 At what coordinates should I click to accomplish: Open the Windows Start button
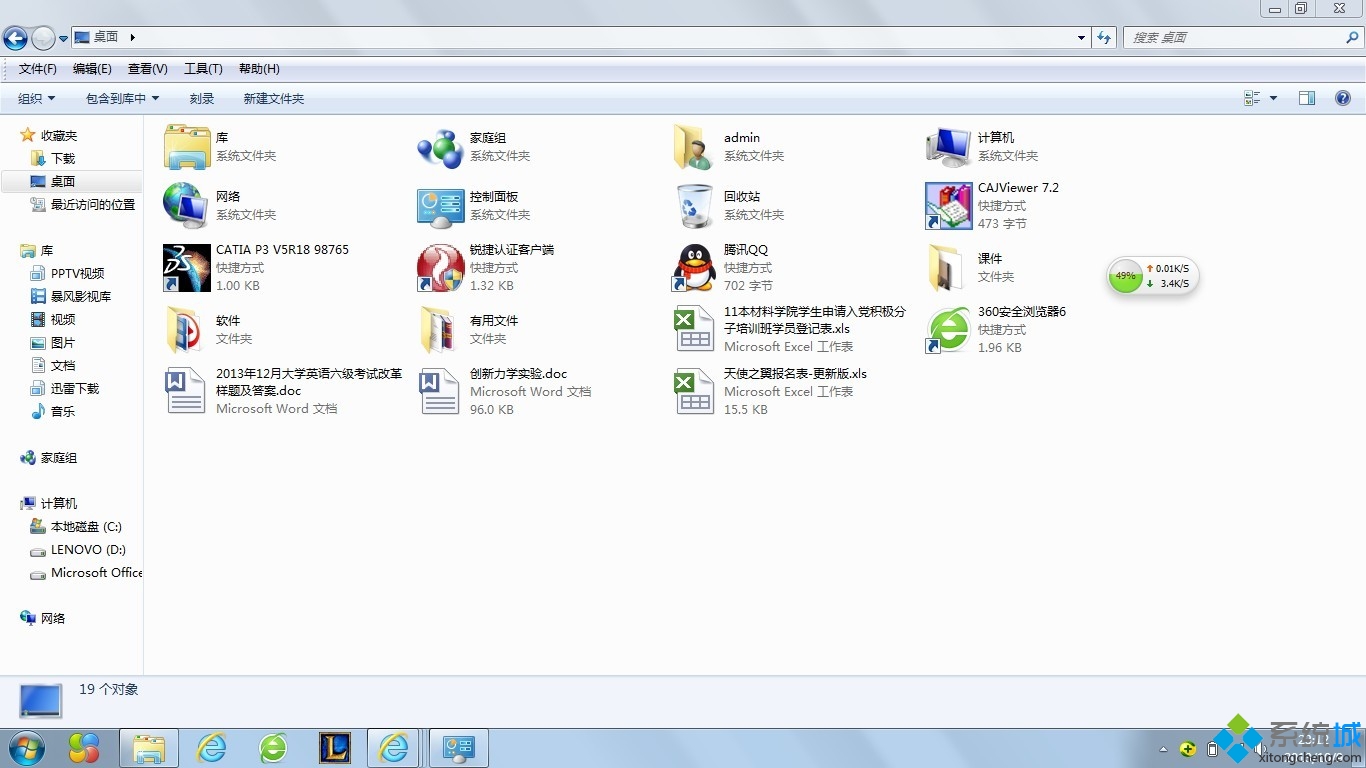26,748
